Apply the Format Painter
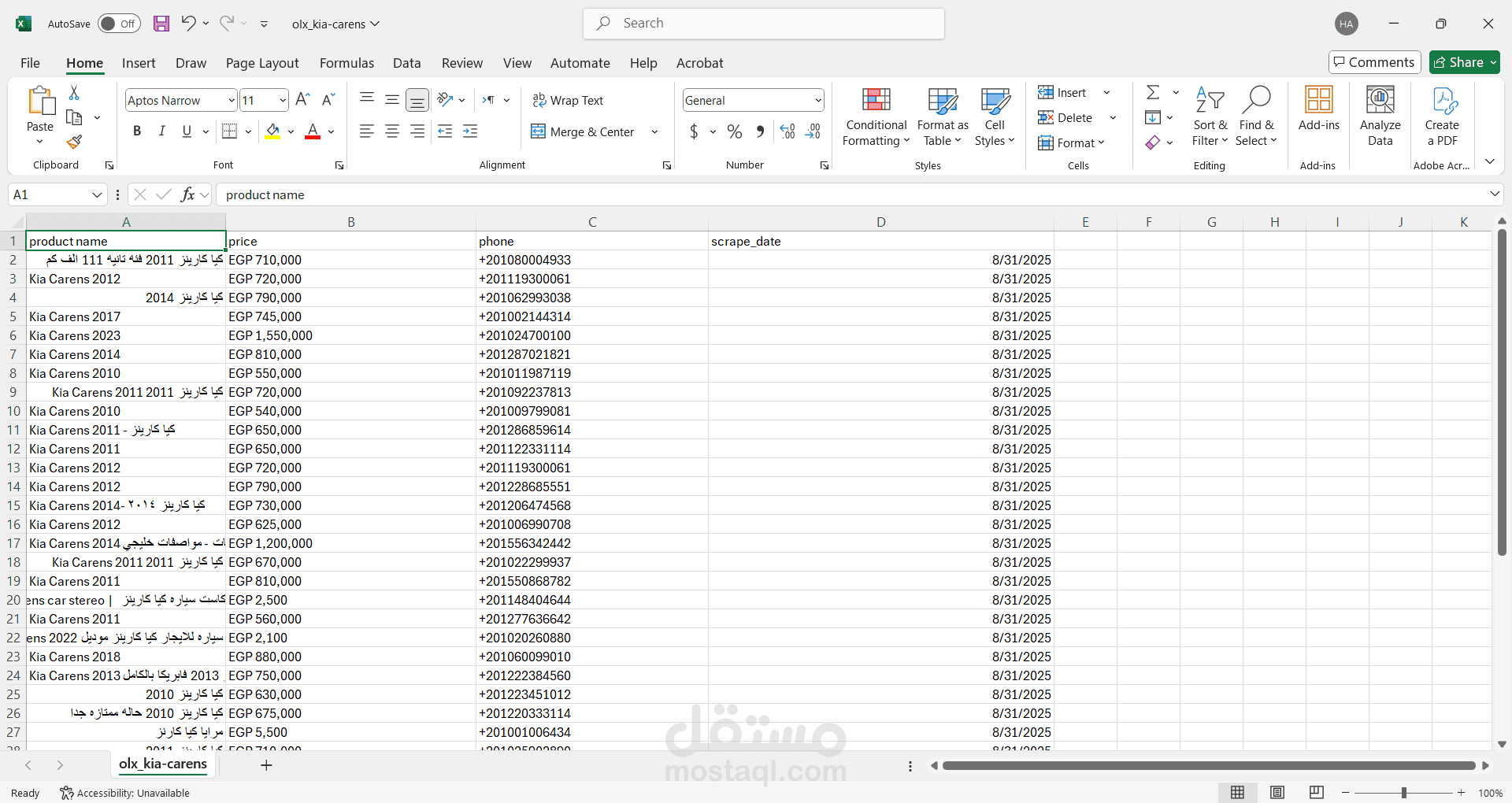Screen dimensions: 1512x803 pos(73,142)
